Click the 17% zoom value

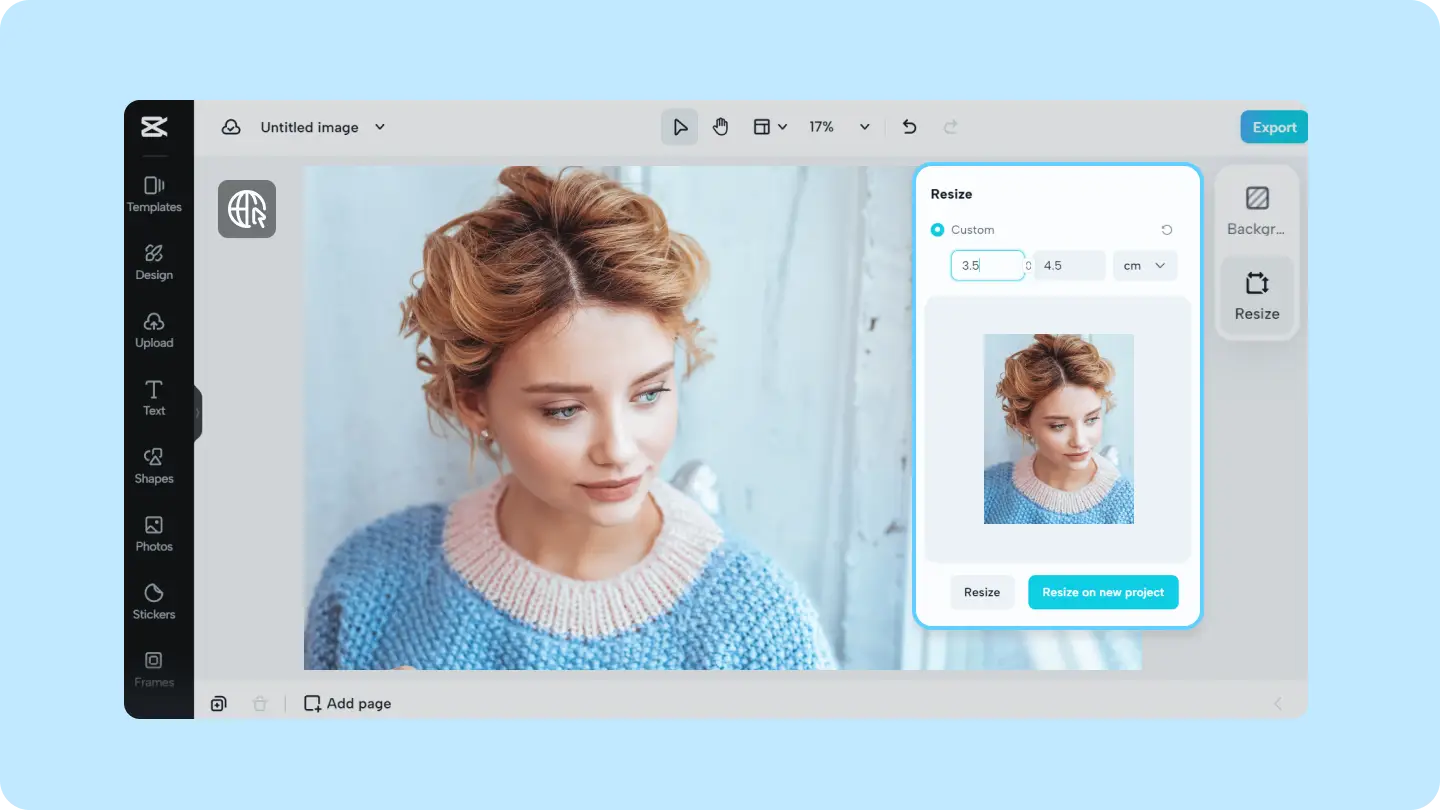pos(821,127)
